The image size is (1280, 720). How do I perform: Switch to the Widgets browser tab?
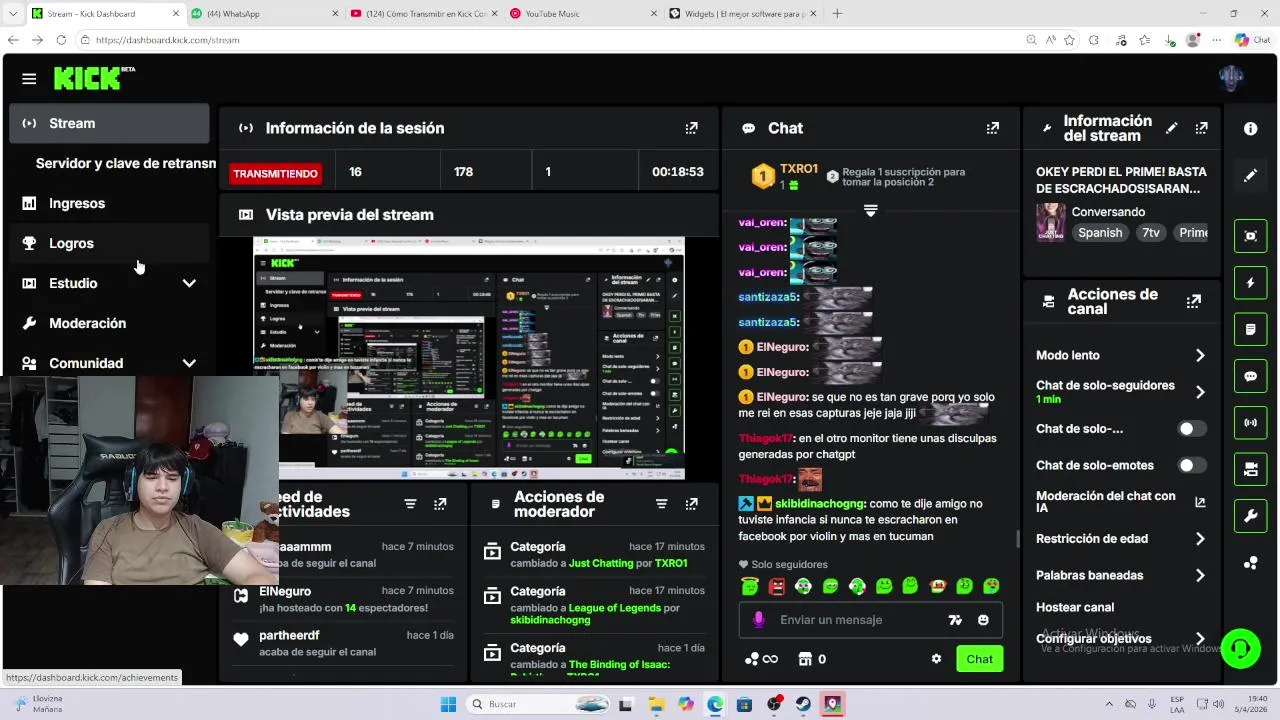pyautogui.click(x=743, y=13)
